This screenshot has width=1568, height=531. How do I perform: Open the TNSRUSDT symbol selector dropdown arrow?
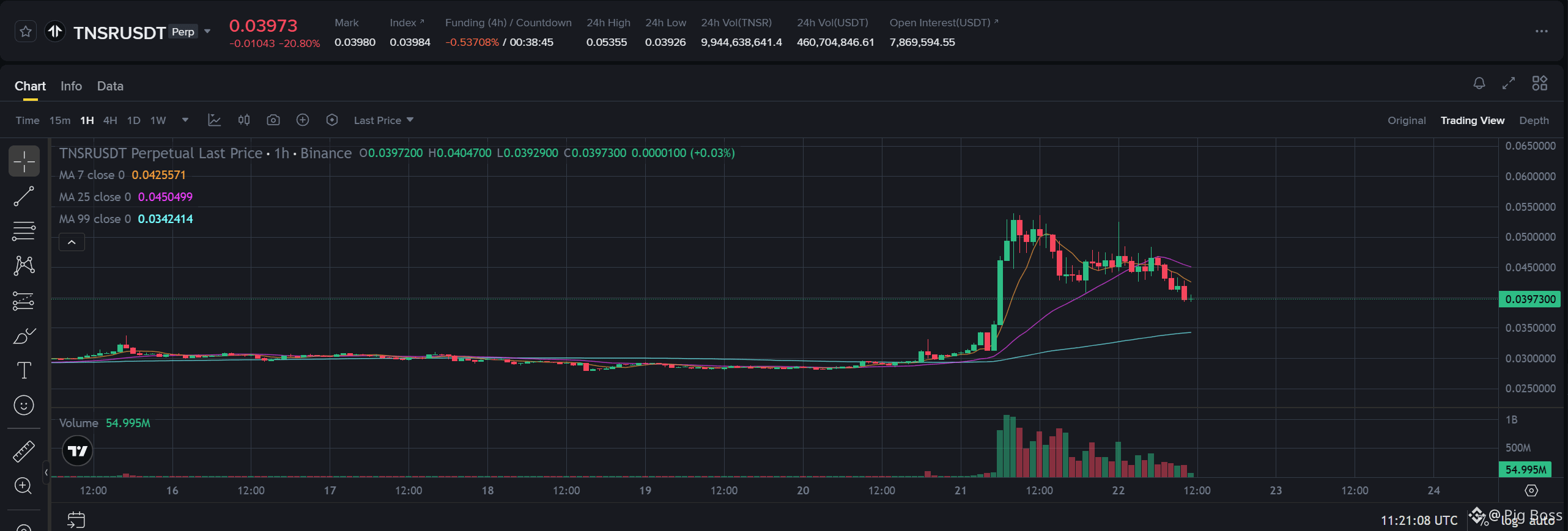tap(208, 32)
